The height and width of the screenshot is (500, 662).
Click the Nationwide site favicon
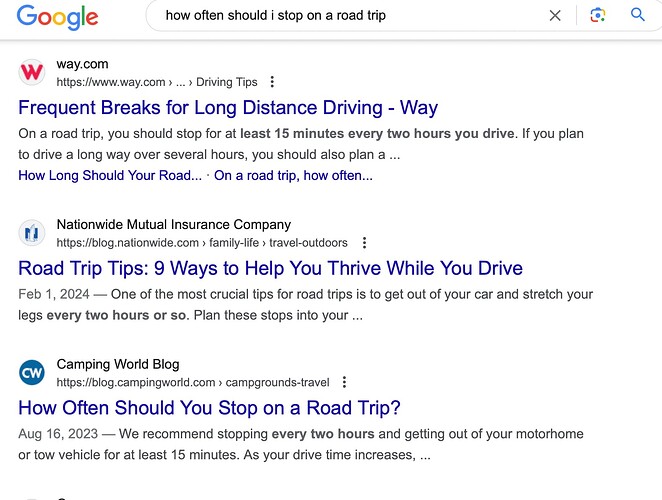(32, 233)
